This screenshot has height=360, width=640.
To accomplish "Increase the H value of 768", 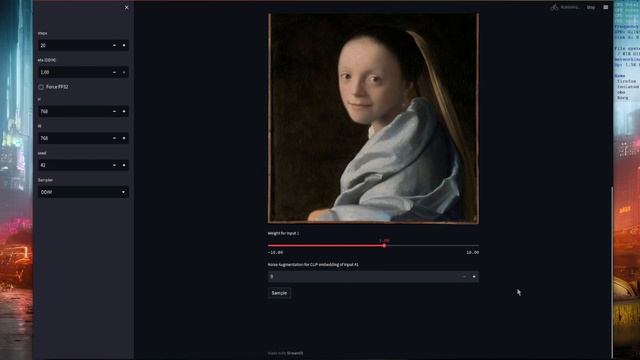I will 124,111.
